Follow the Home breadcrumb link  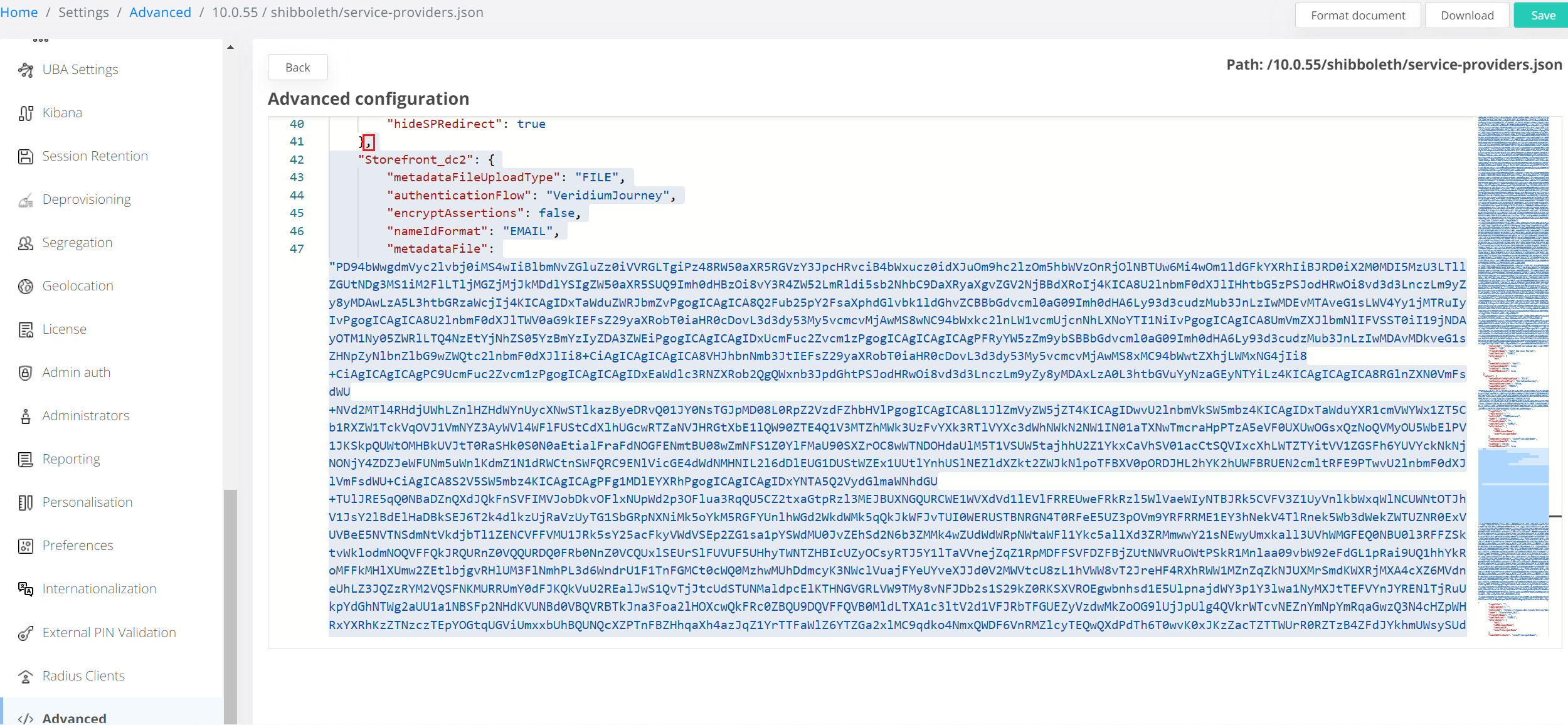click(19, 13)
